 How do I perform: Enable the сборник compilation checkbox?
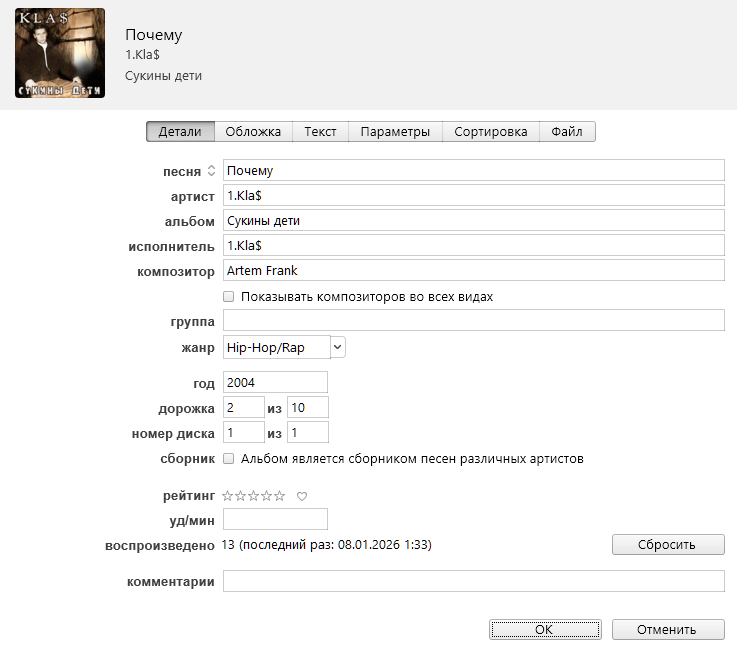click(228, 459)
